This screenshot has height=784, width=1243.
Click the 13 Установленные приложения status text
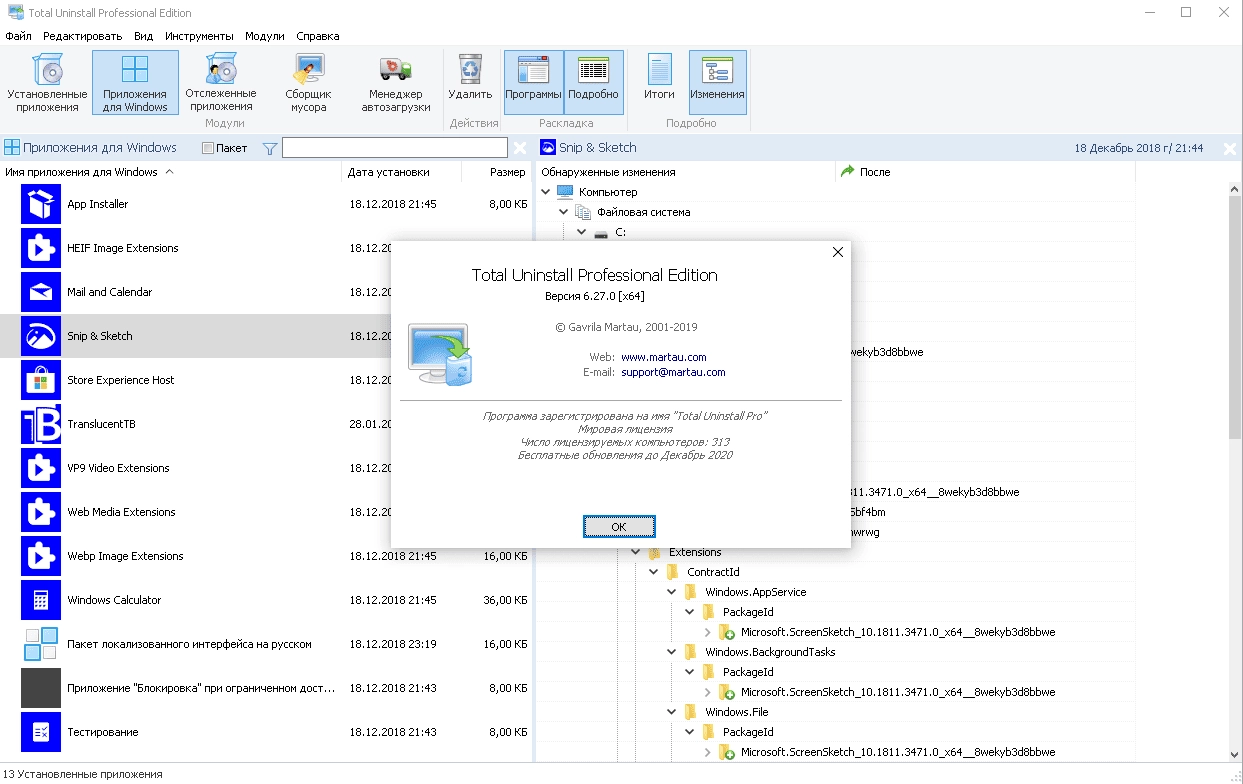point(83,774)
